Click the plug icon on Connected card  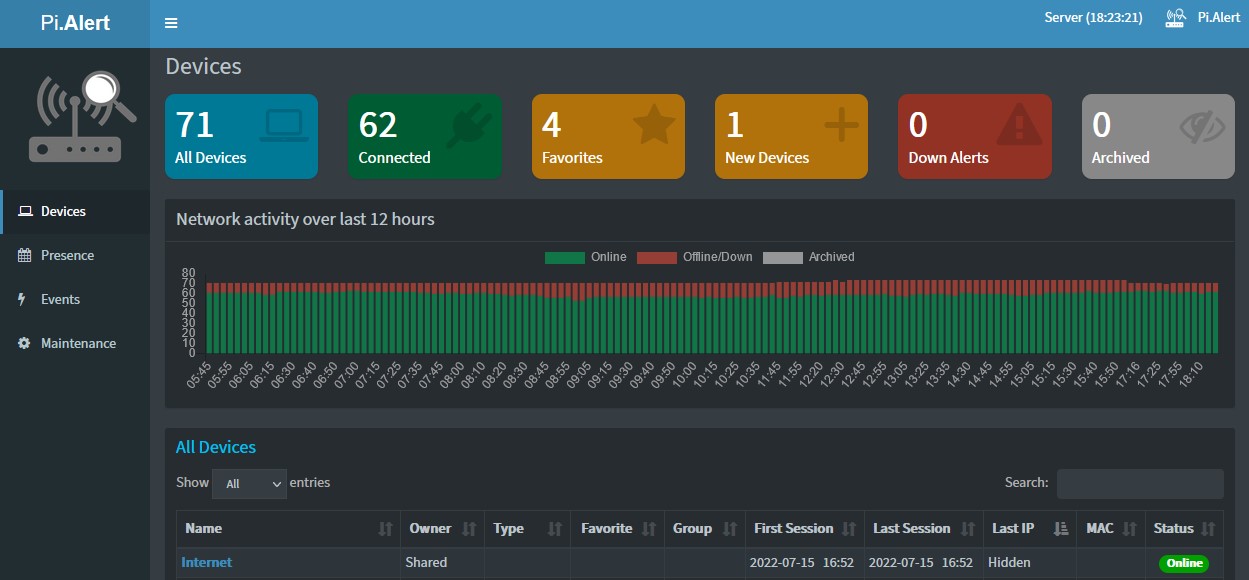(x=468, y=125)
